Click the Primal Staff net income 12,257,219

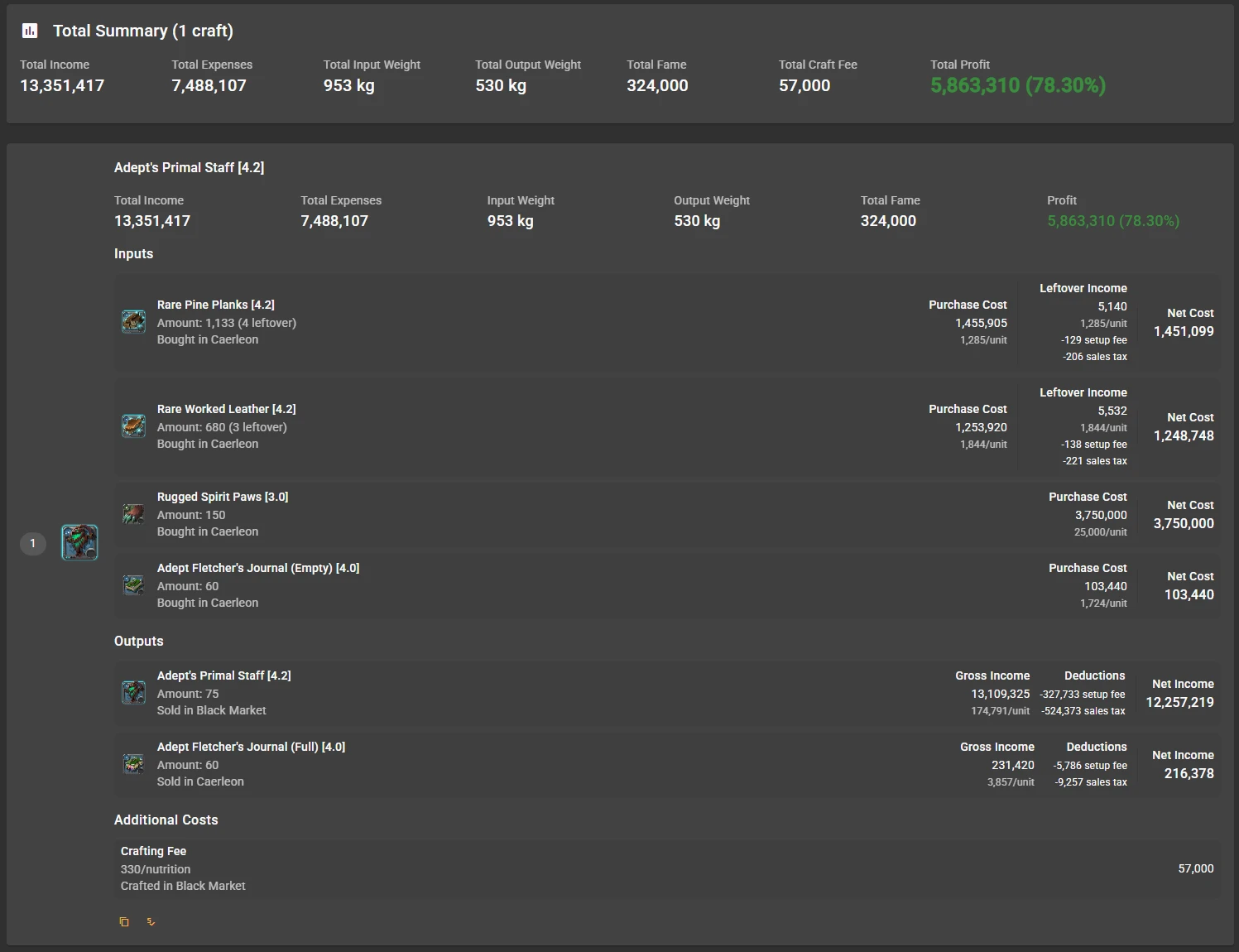(x=1179, y=702)
